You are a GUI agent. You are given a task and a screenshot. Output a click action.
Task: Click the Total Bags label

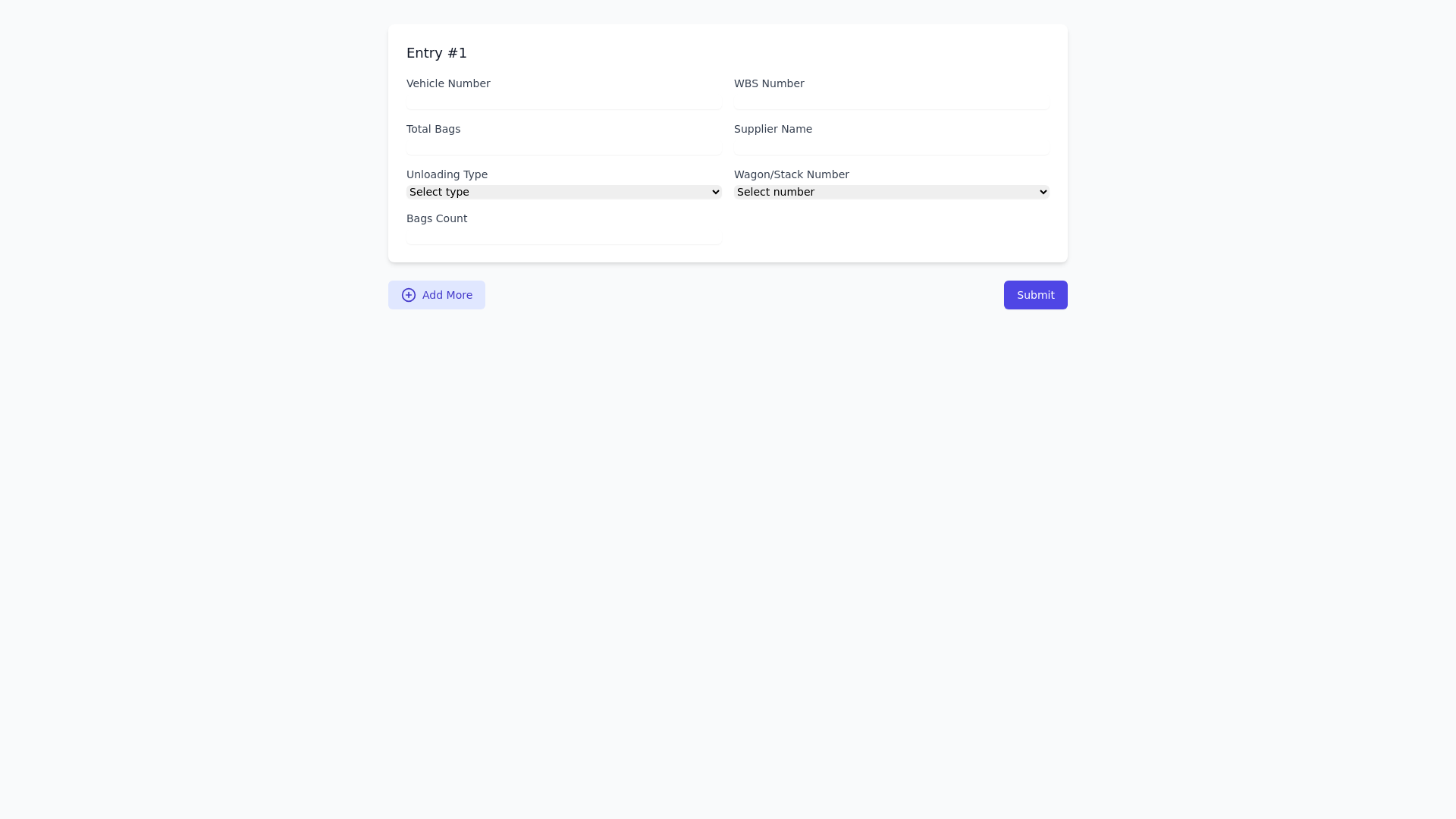[x=433, y=129]
